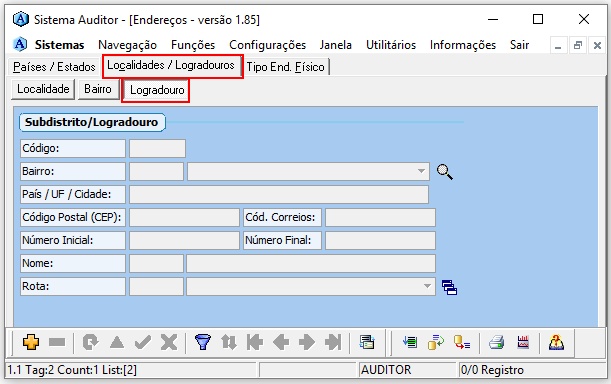Click the Rota code field

tap(156, 287)
